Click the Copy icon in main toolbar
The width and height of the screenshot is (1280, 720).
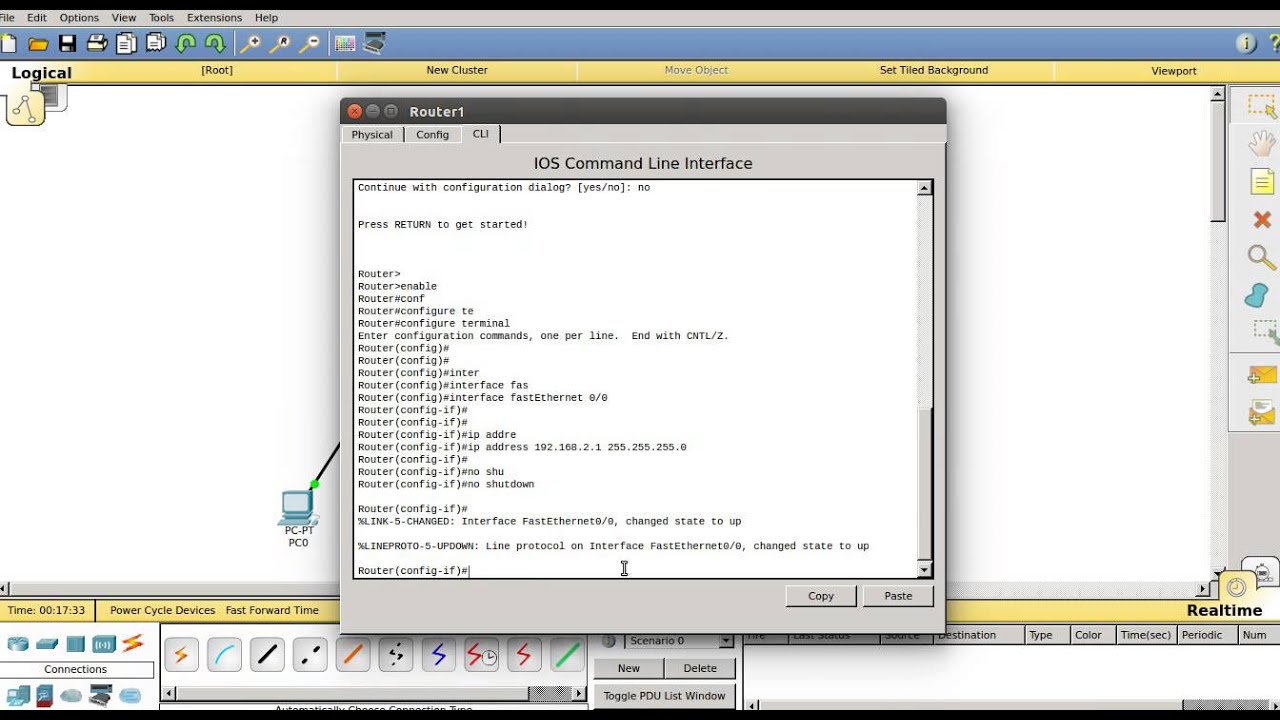(126, 43)
